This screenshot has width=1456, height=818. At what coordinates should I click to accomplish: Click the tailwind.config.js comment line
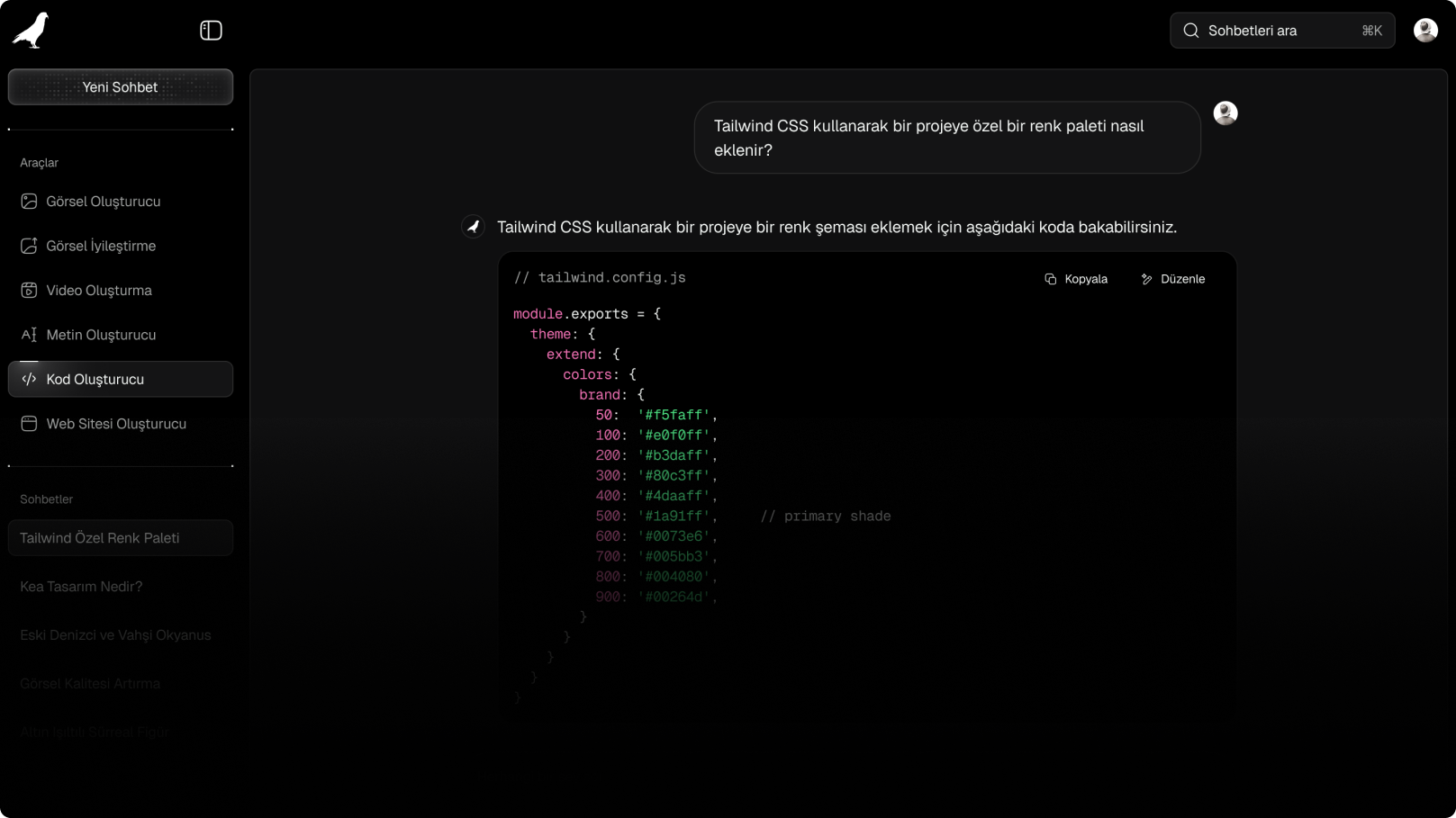pyautogui.click(x=600, y=278)
